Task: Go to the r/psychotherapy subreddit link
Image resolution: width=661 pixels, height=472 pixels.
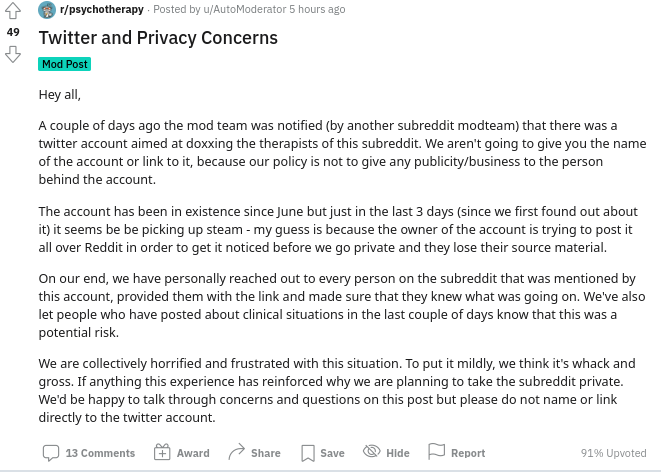Action: pyautogui.click(x=102, y=9)
